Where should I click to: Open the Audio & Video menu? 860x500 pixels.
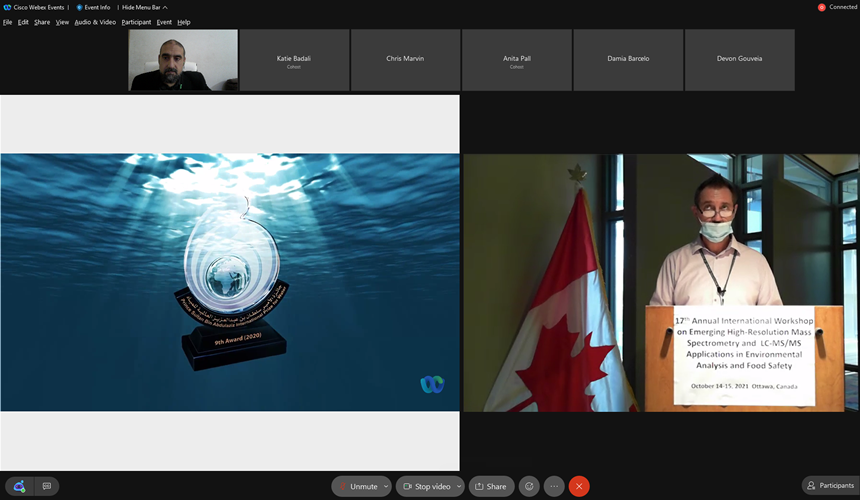(x=95, y=22)
